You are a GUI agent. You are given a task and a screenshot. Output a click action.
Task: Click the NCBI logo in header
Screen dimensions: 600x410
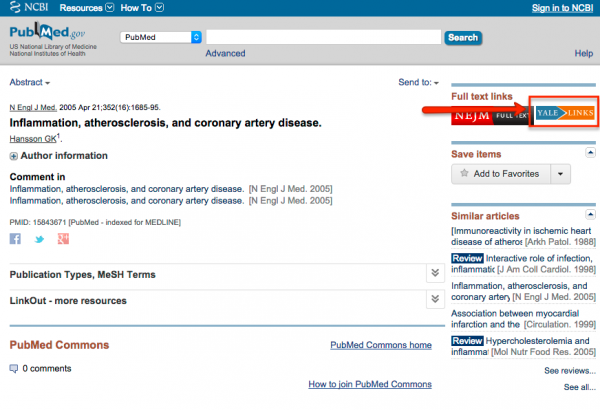tap(29, 7)
